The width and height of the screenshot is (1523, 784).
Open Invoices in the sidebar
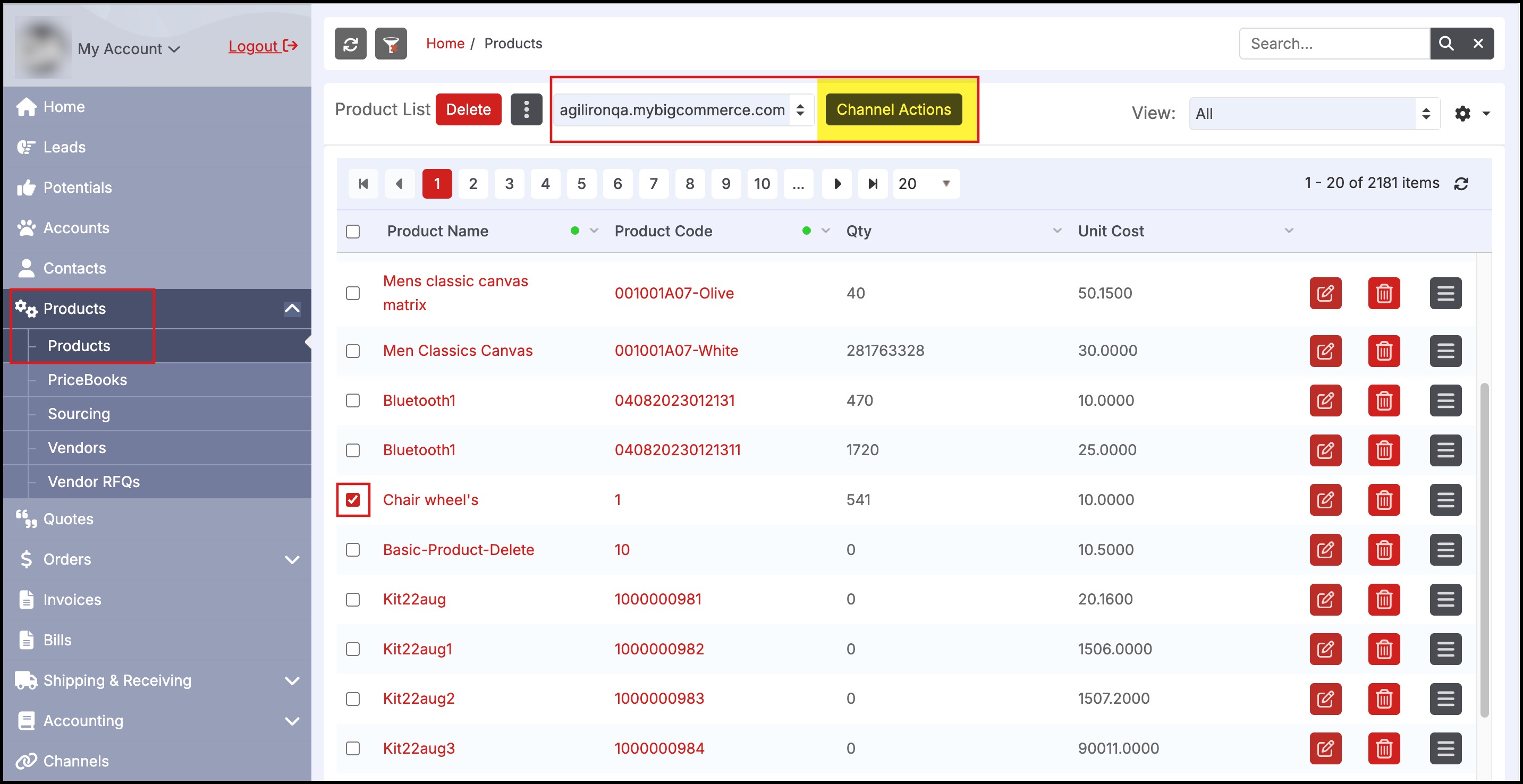tap(72, 600)
